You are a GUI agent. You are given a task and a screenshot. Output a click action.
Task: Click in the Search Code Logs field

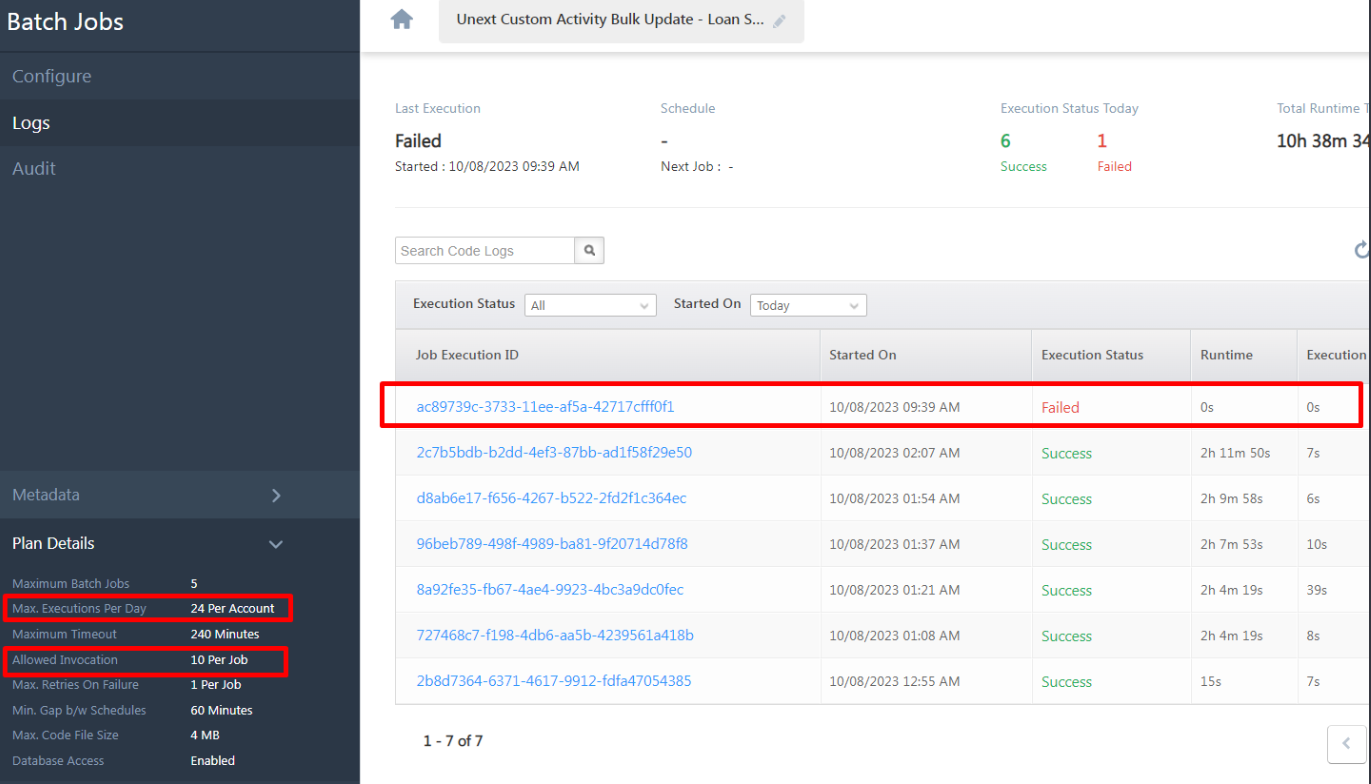point(485,251)
